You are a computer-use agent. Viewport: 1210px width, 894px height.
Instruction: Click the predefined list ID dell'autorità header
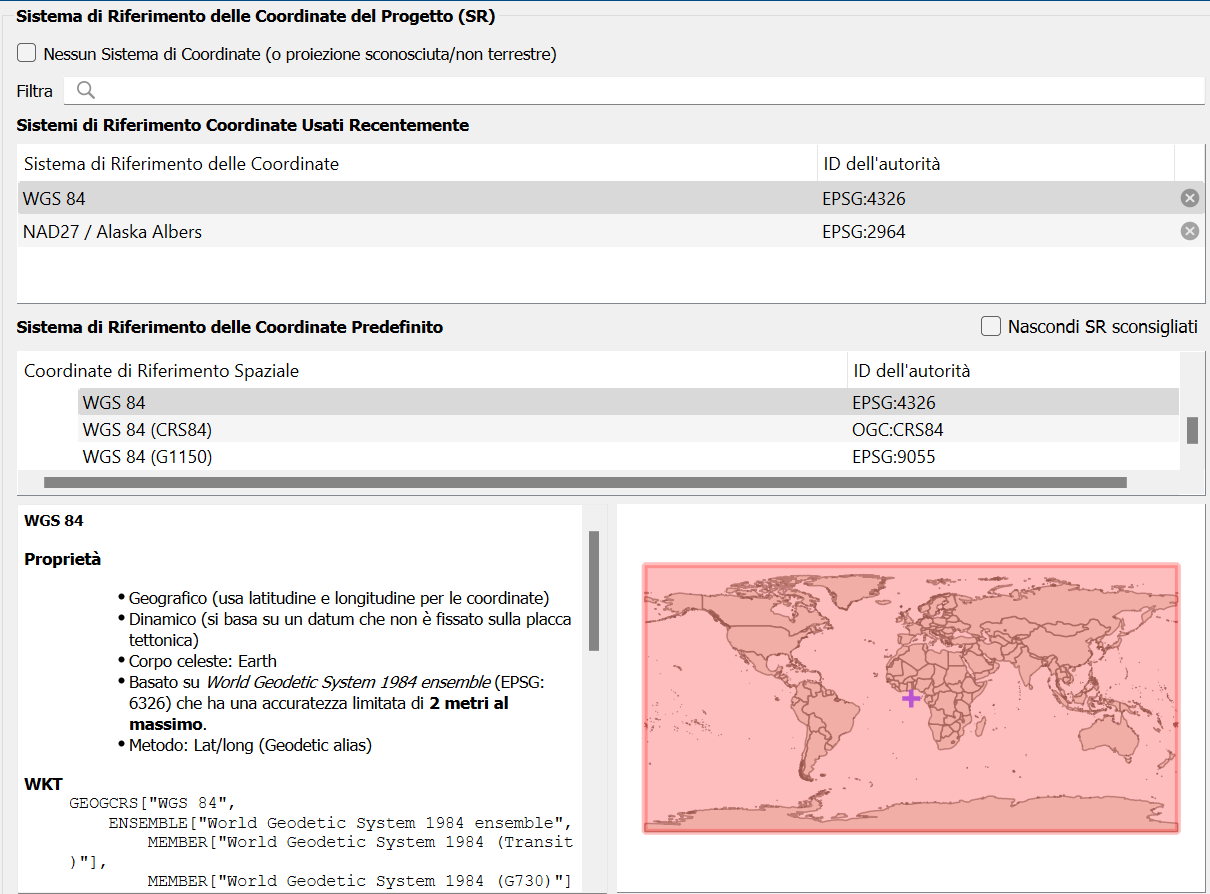[1013, 370]
